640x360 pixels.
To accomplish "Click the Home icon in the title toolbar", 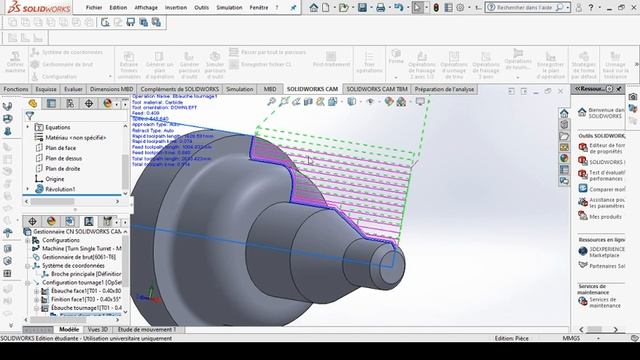I will [x=313, y=7].
